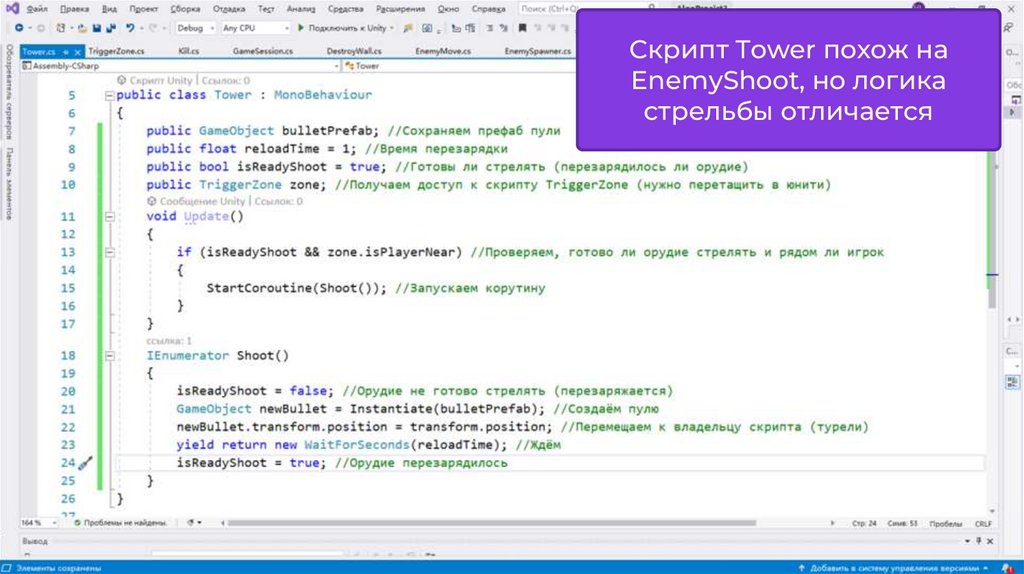The width and height of the screenshot is (1024, 574).
Task: Open the Отладка menu
Action: tap(229, 8)
